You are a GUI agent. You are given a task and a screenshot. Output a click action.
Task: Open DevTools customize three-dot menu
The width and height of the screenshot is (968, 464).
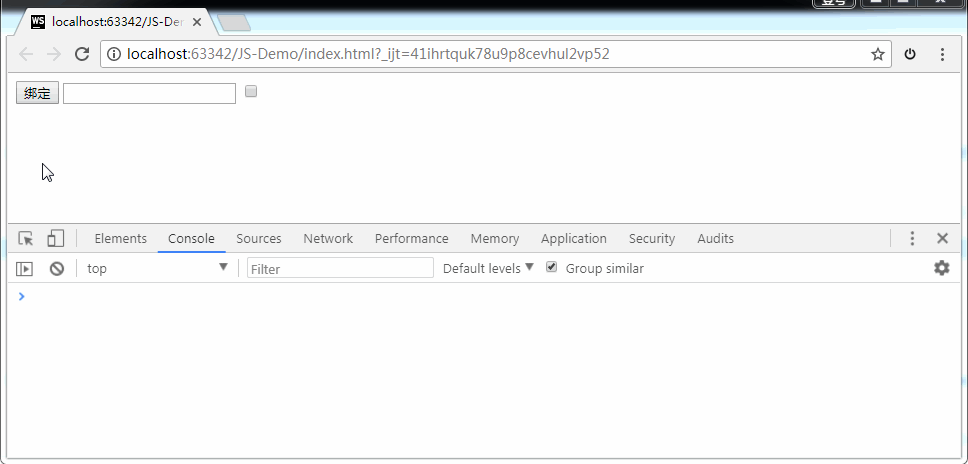(912, 238)
